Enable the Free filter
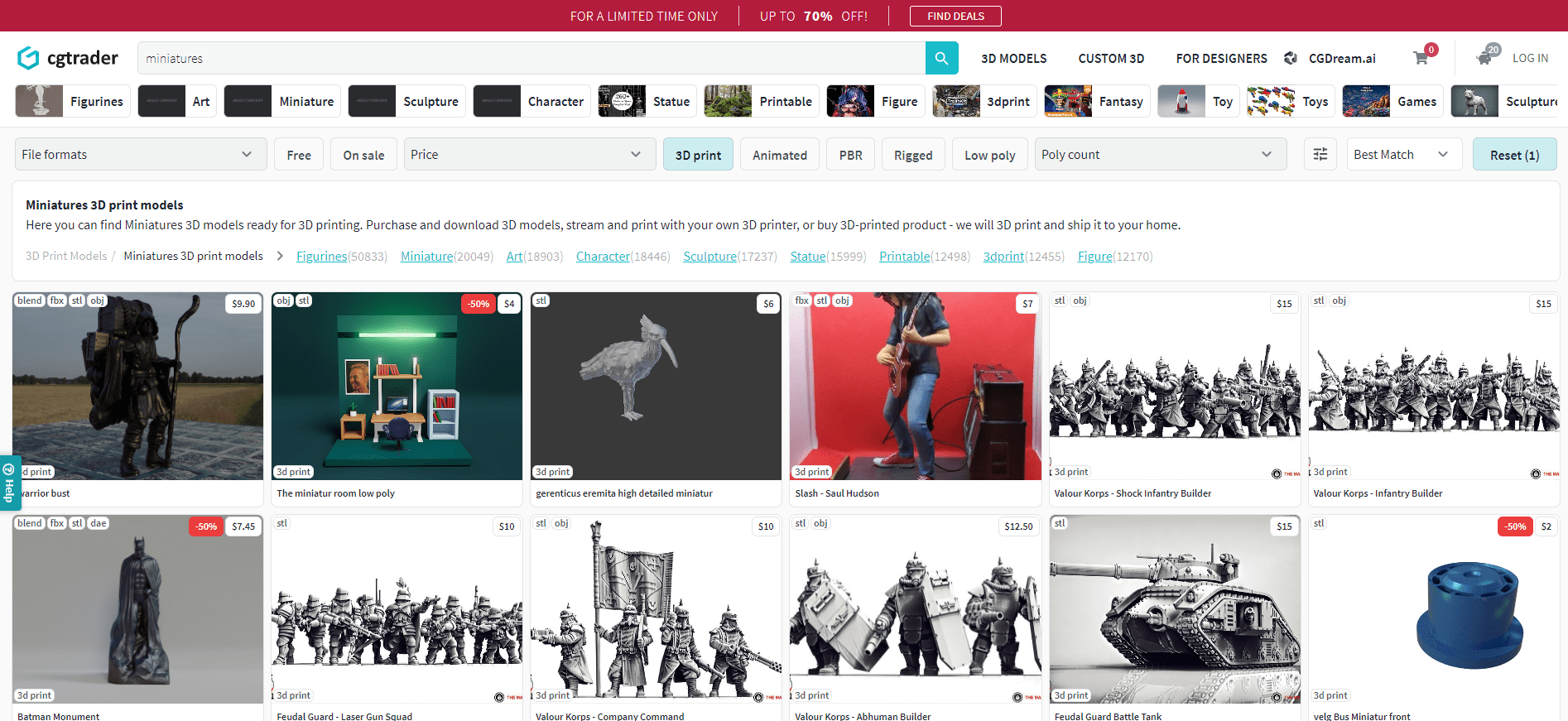 pos(299,155)
